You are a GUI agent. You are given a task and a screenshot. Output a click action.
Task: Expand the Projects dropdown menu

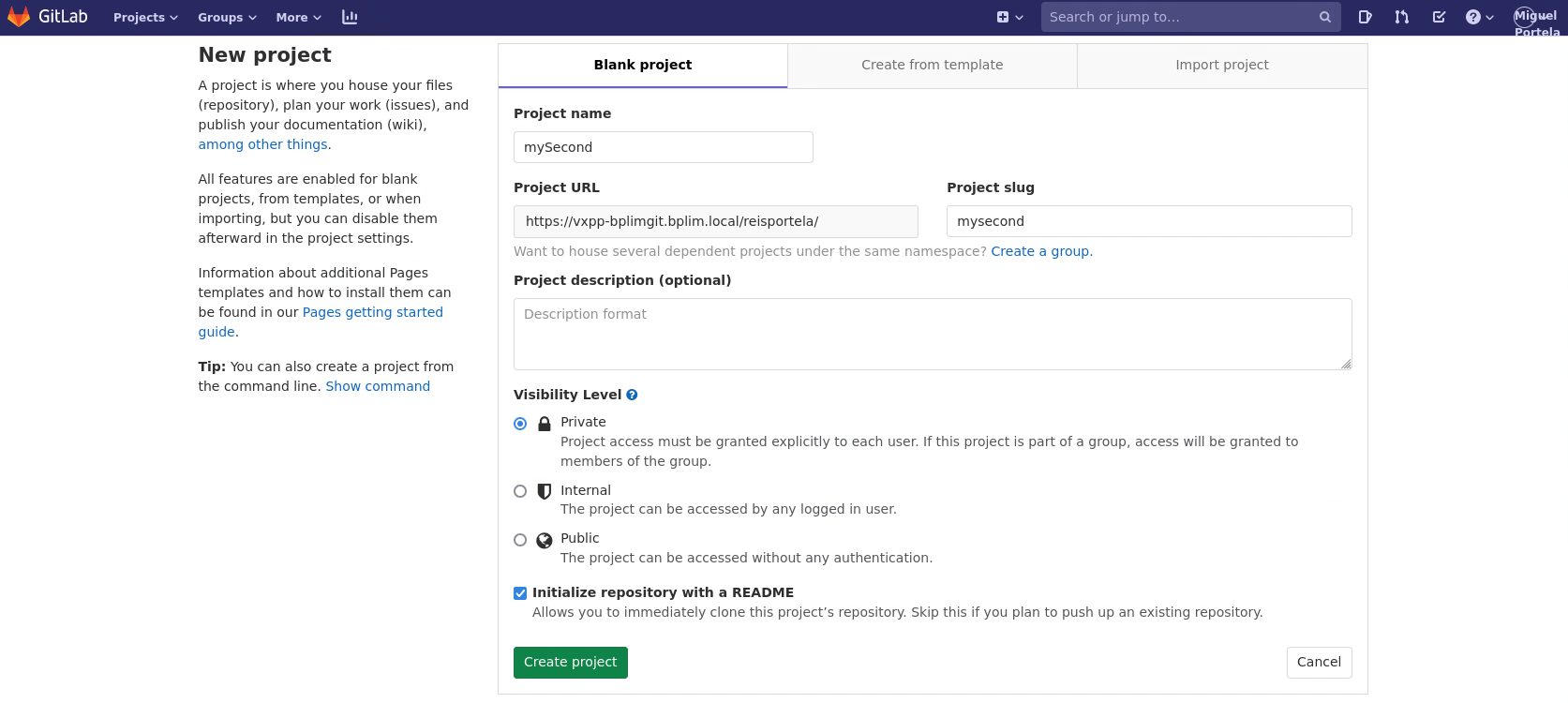145,17
